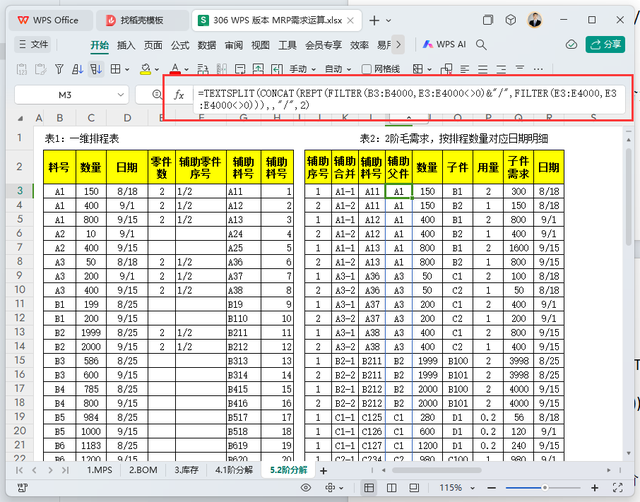
Task: Click the 分享 share button
Action: (605, 44)
